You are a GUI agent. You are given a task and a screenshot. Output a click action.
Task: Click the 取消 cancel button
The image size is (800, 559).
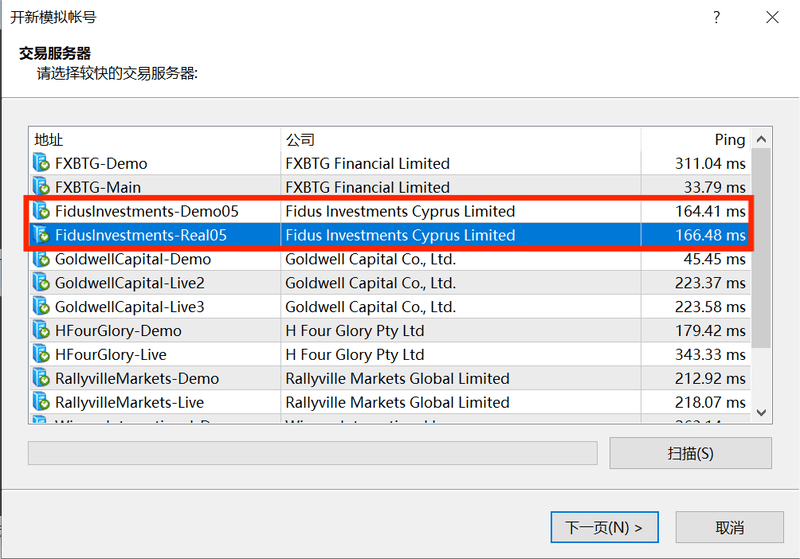[730, 527]
